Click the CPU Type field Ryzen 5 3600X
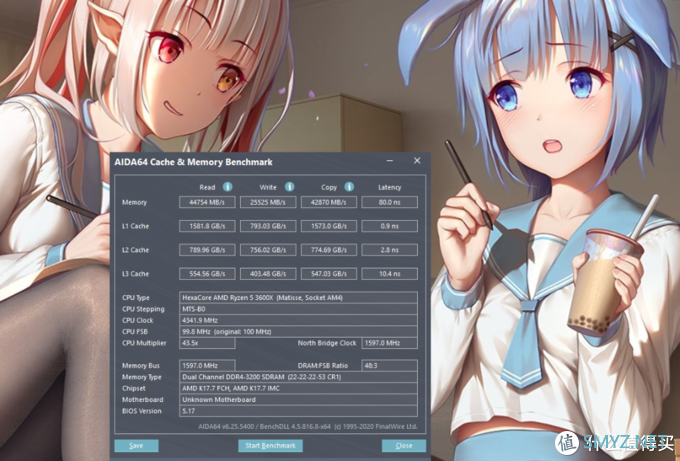 pyautogui.click(x=298, y=298)
